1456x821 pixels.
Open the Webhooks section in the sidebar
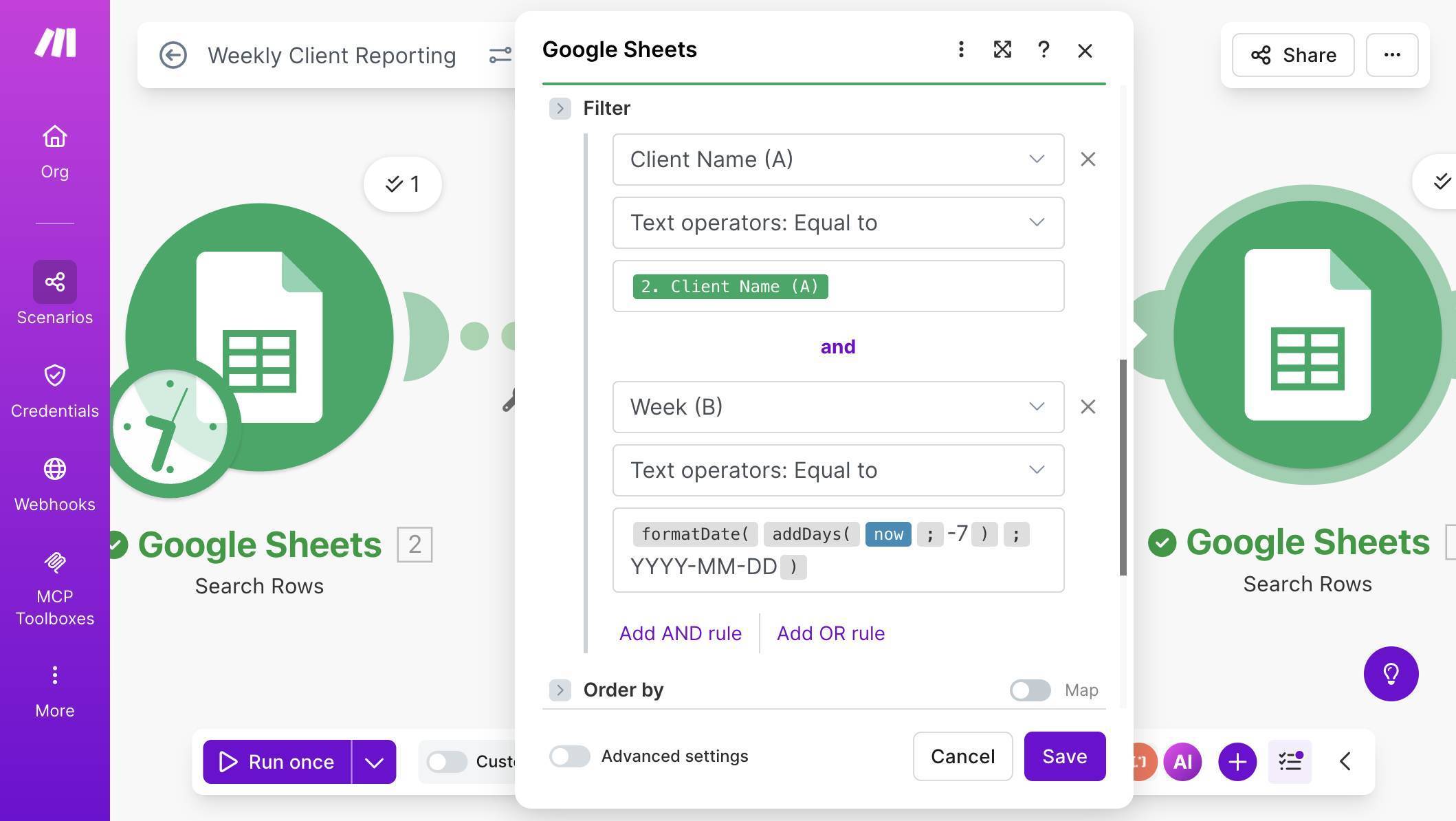(54, 481)
